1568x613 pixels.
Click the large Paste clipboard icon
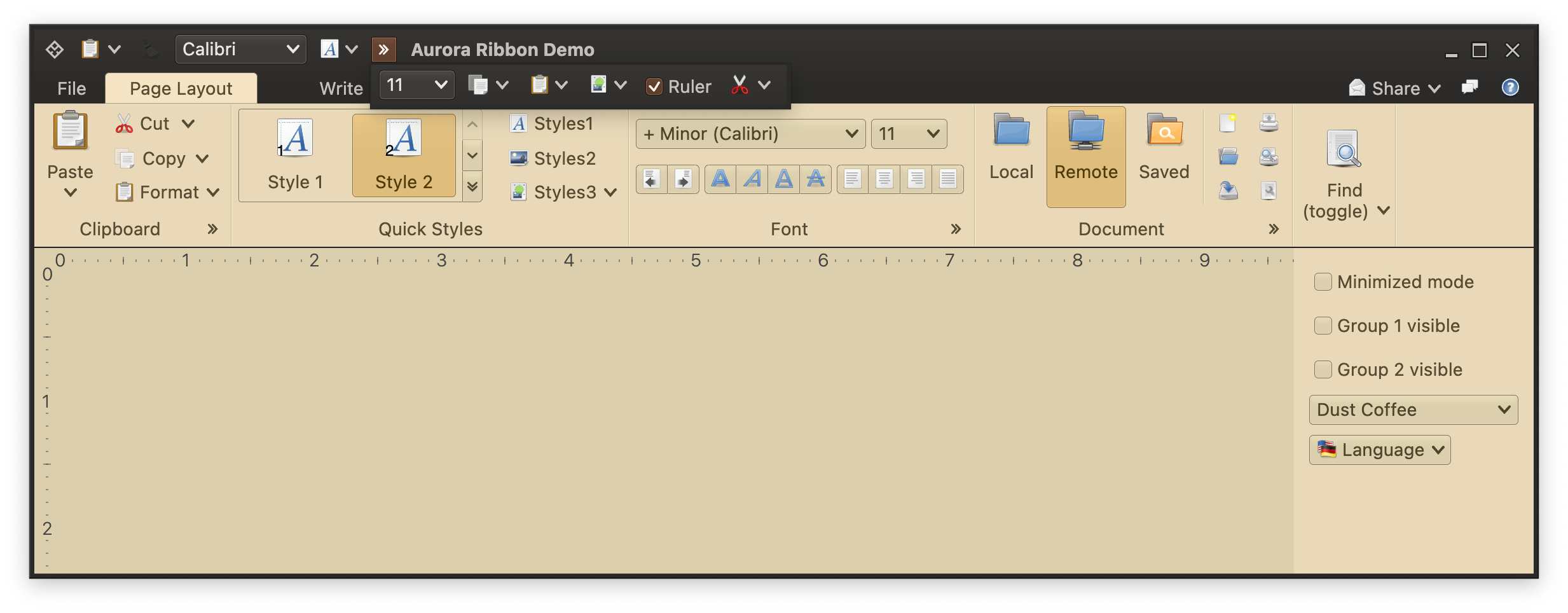click(x=70, y=130)
